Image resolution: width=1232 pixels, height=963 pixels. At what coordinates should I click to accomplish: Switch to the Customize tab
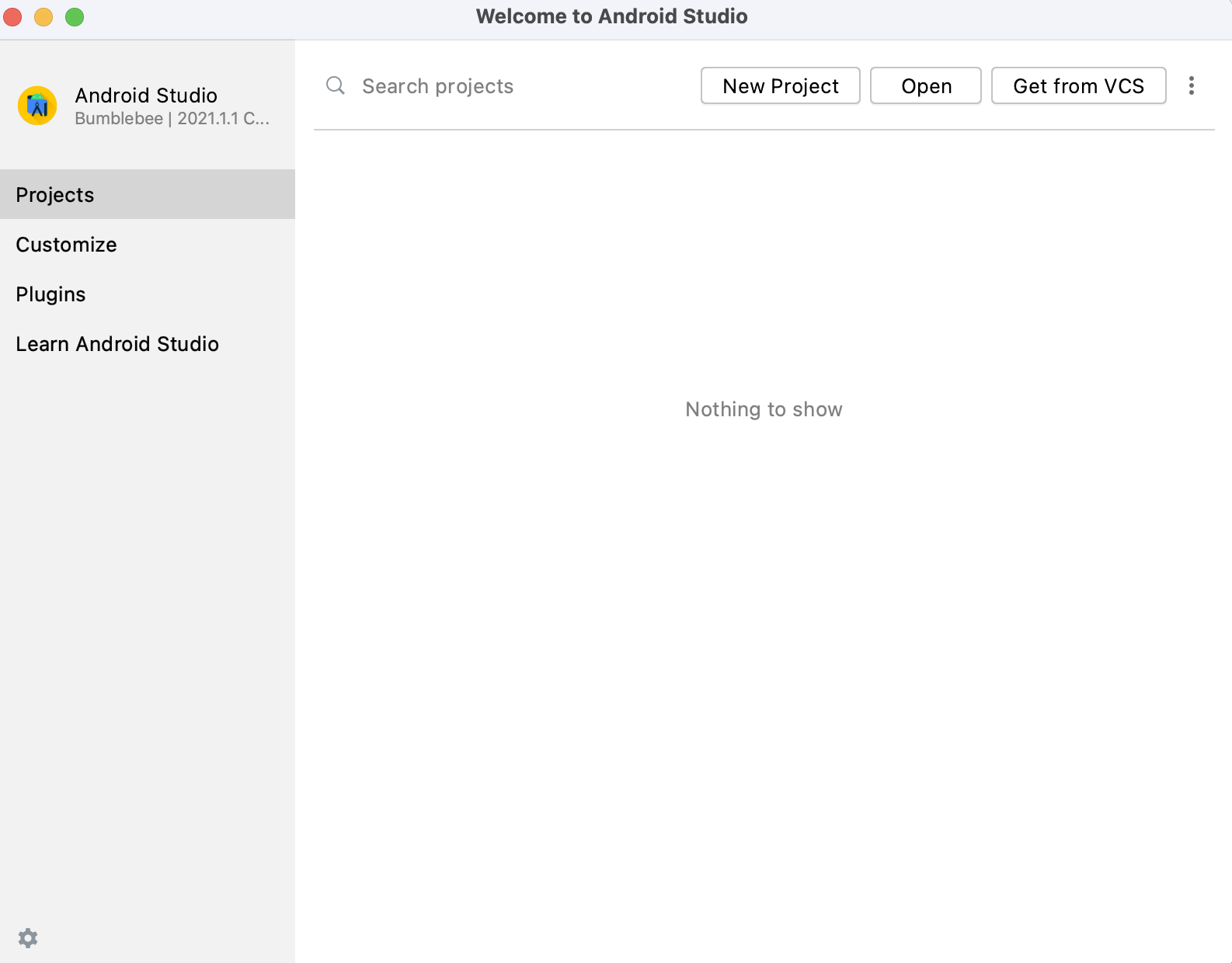pyautogui.click(x=148, y=244)
